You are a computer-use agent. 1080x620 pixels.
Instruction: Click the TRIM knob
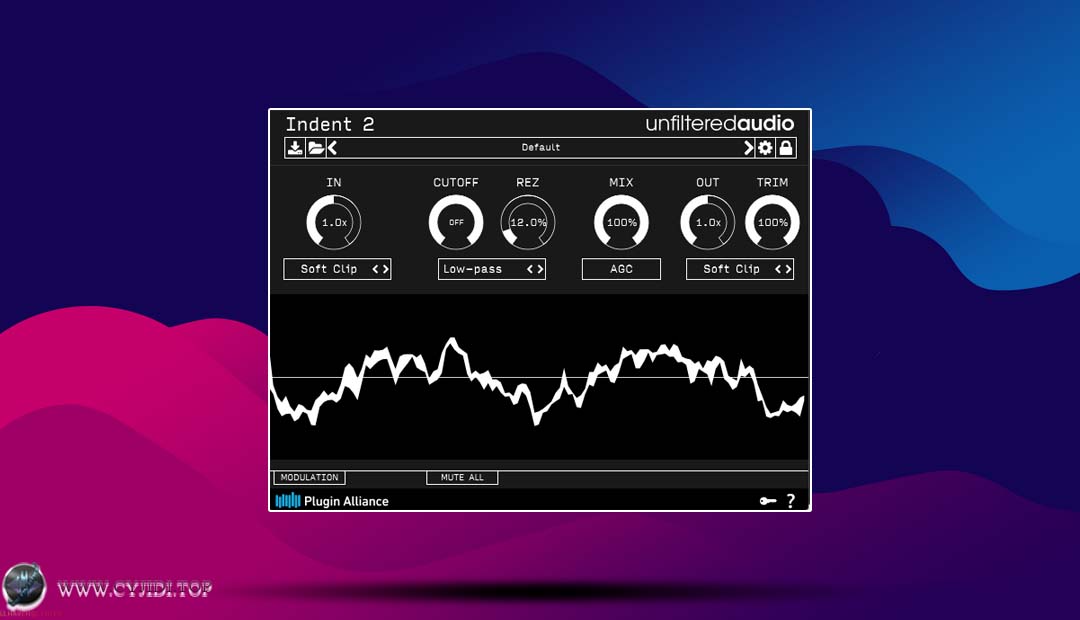pos(772,222)
